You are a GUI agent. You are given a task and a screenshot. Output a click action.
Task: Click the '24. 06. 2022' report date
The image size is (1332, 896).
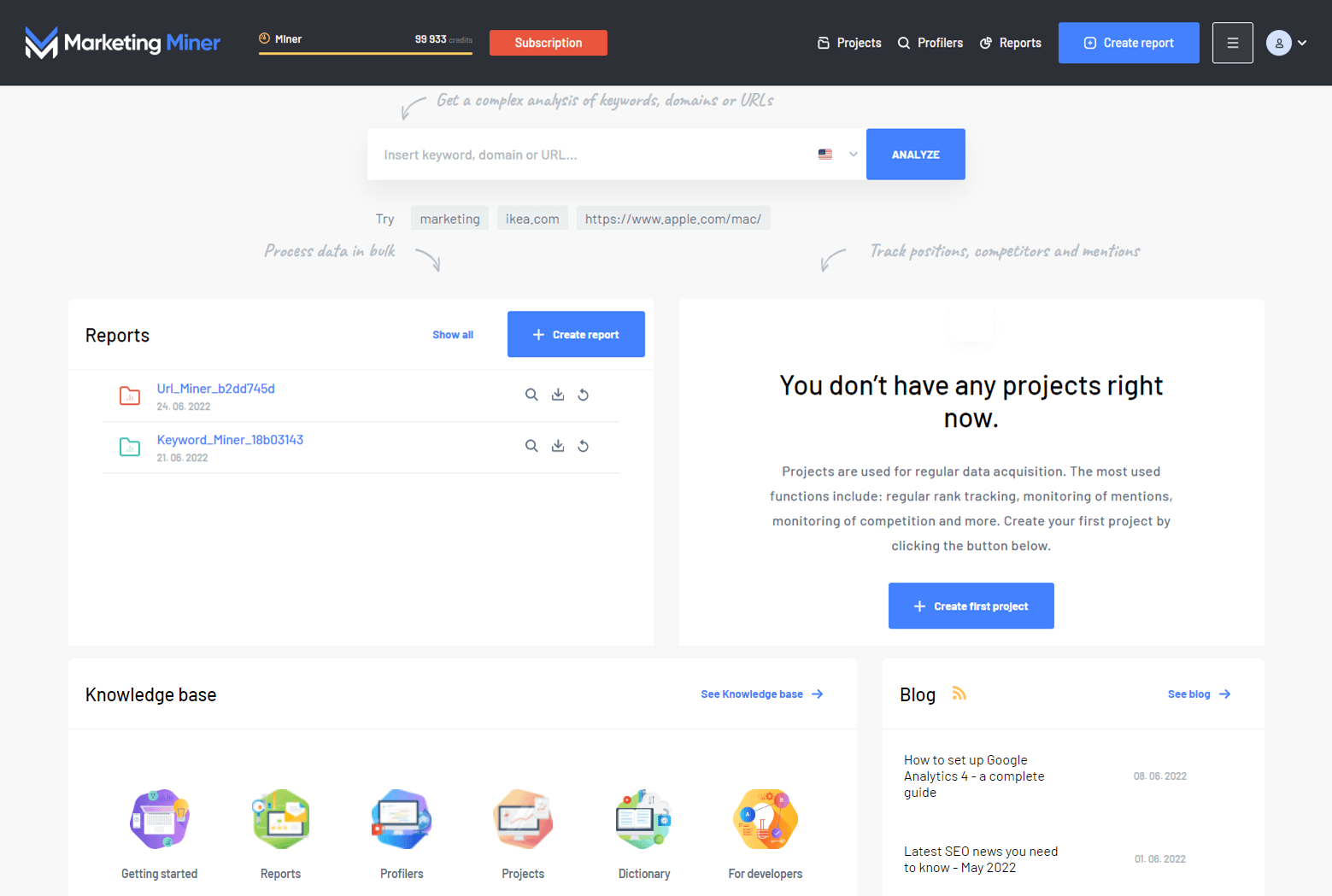pos(184,407)
